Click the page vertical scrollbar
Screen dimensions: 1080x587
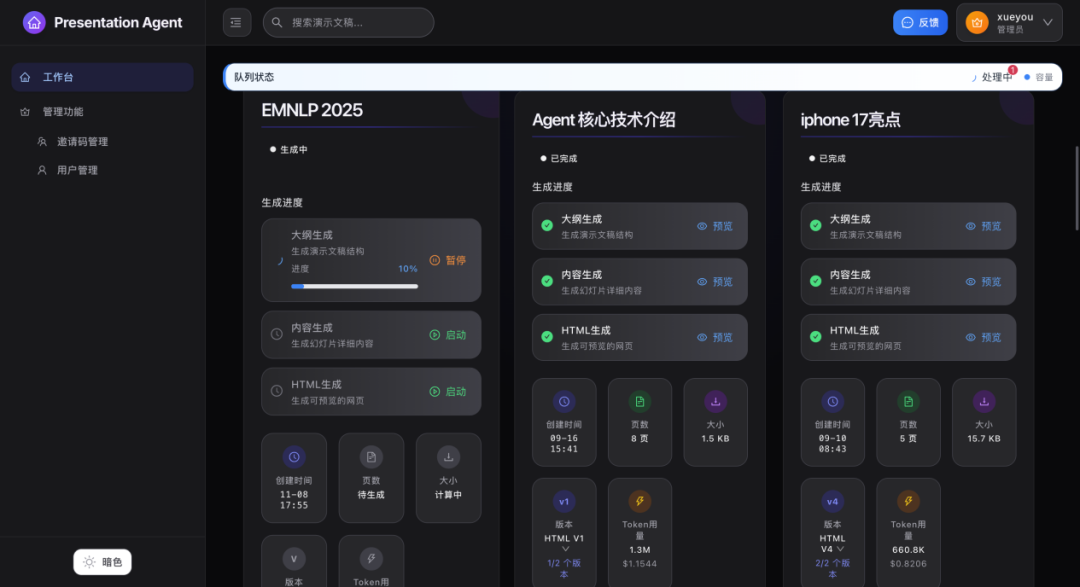click(x=1077, y=188)
